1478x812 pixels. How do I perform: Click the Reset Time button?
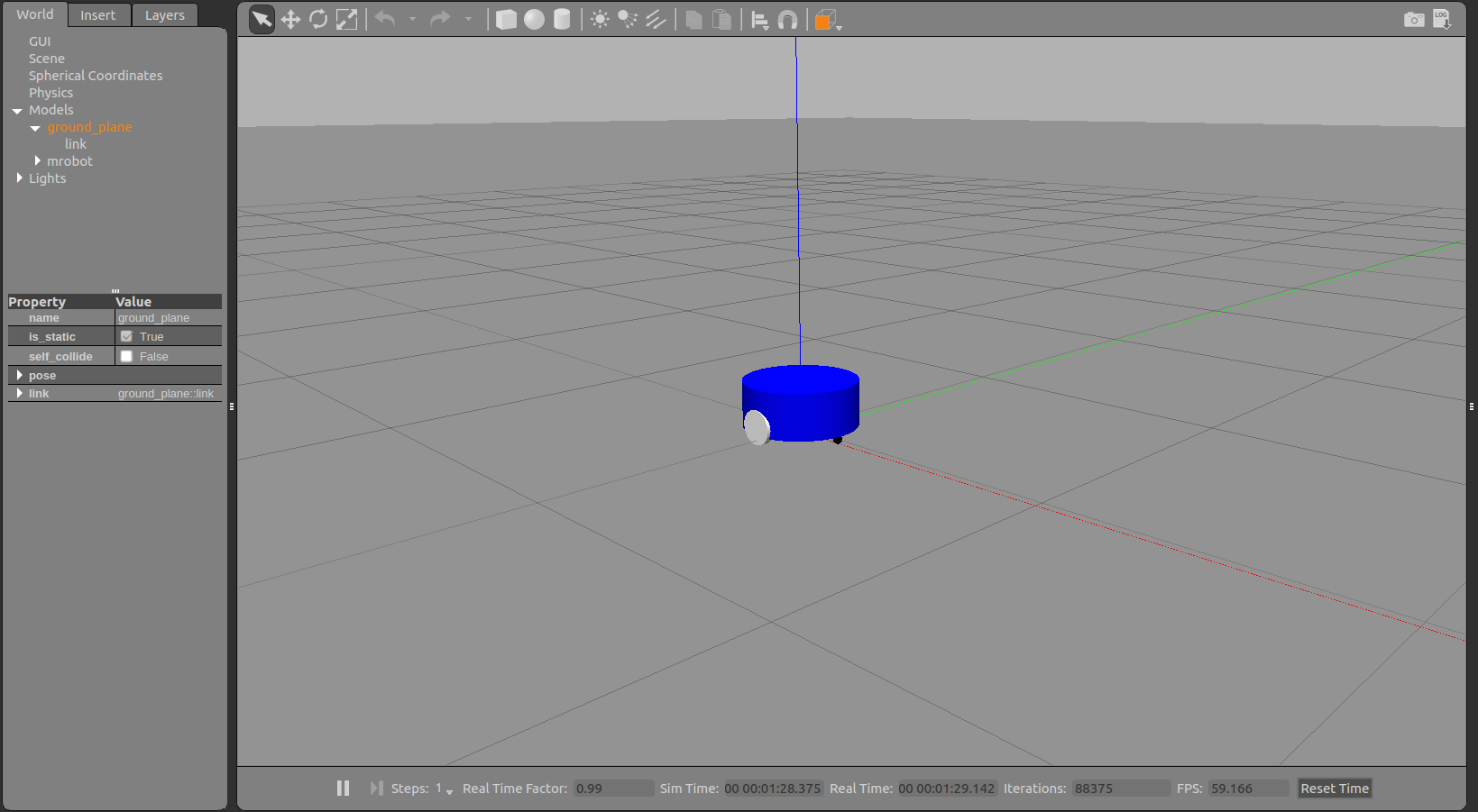pyautogui.click(x=1335, y=788)
